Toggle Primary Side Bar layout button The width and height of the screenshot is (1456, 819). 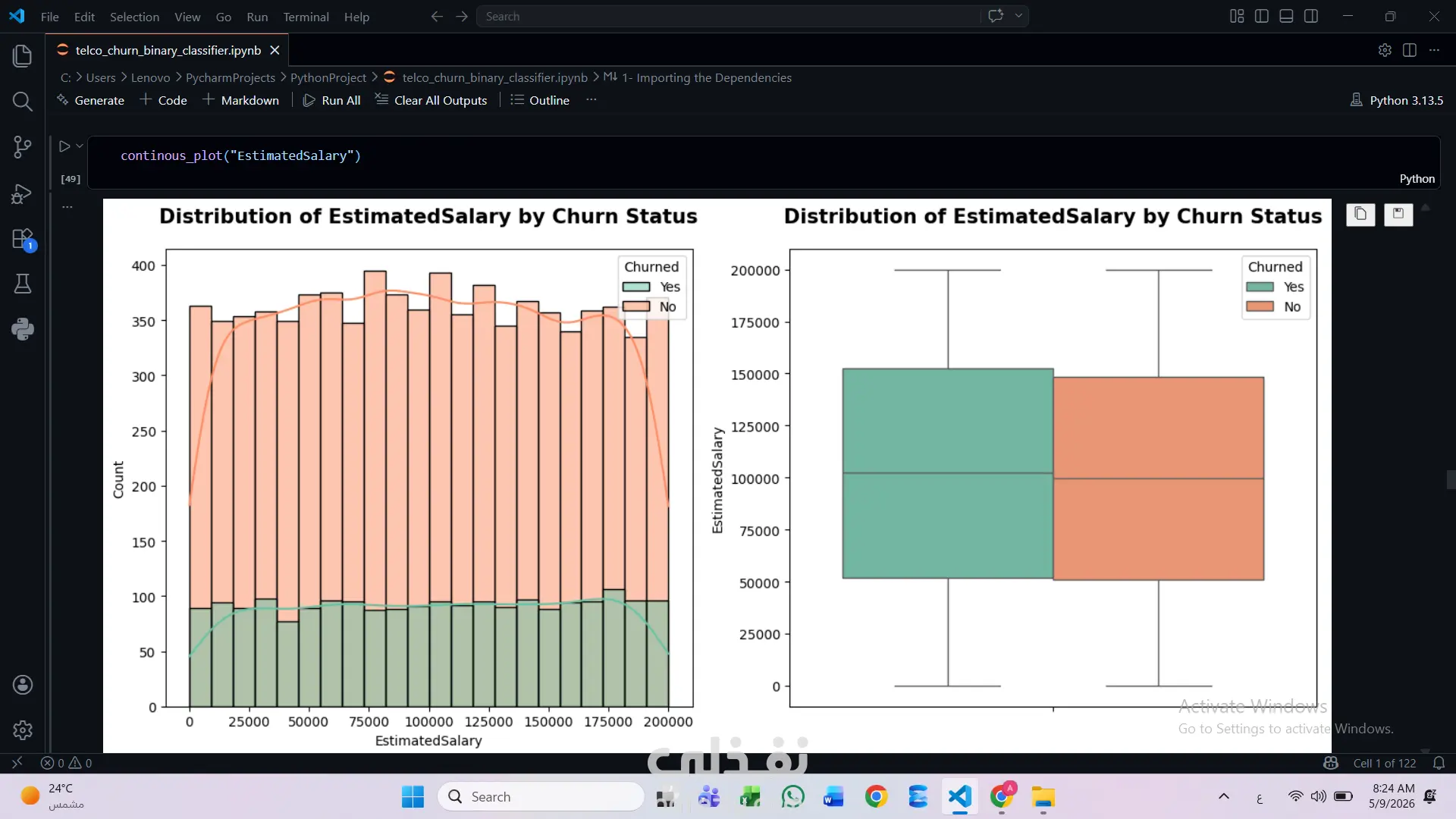coord(1262,16)
